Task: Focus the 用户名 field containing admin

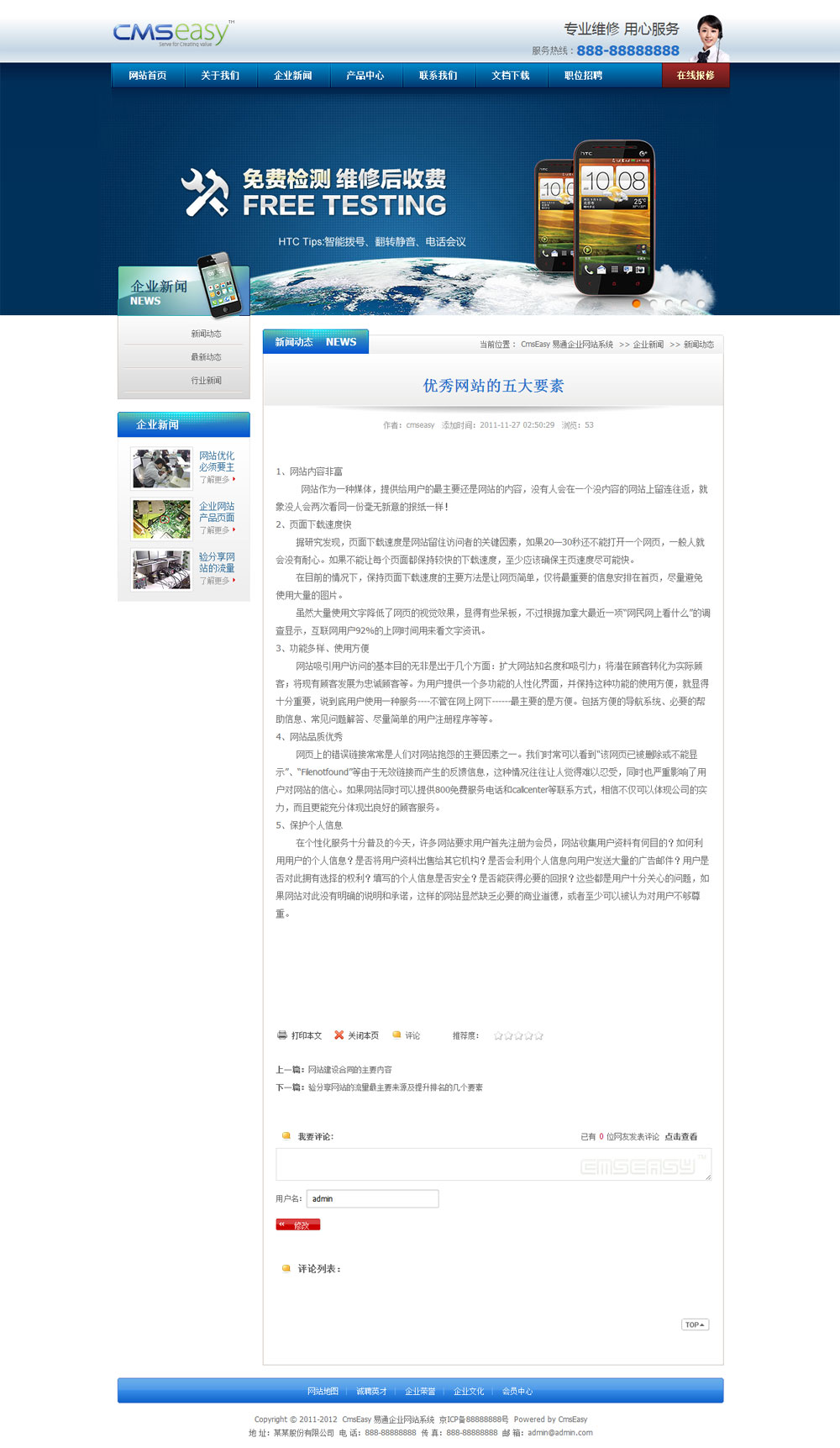Action: point(372,1198)
